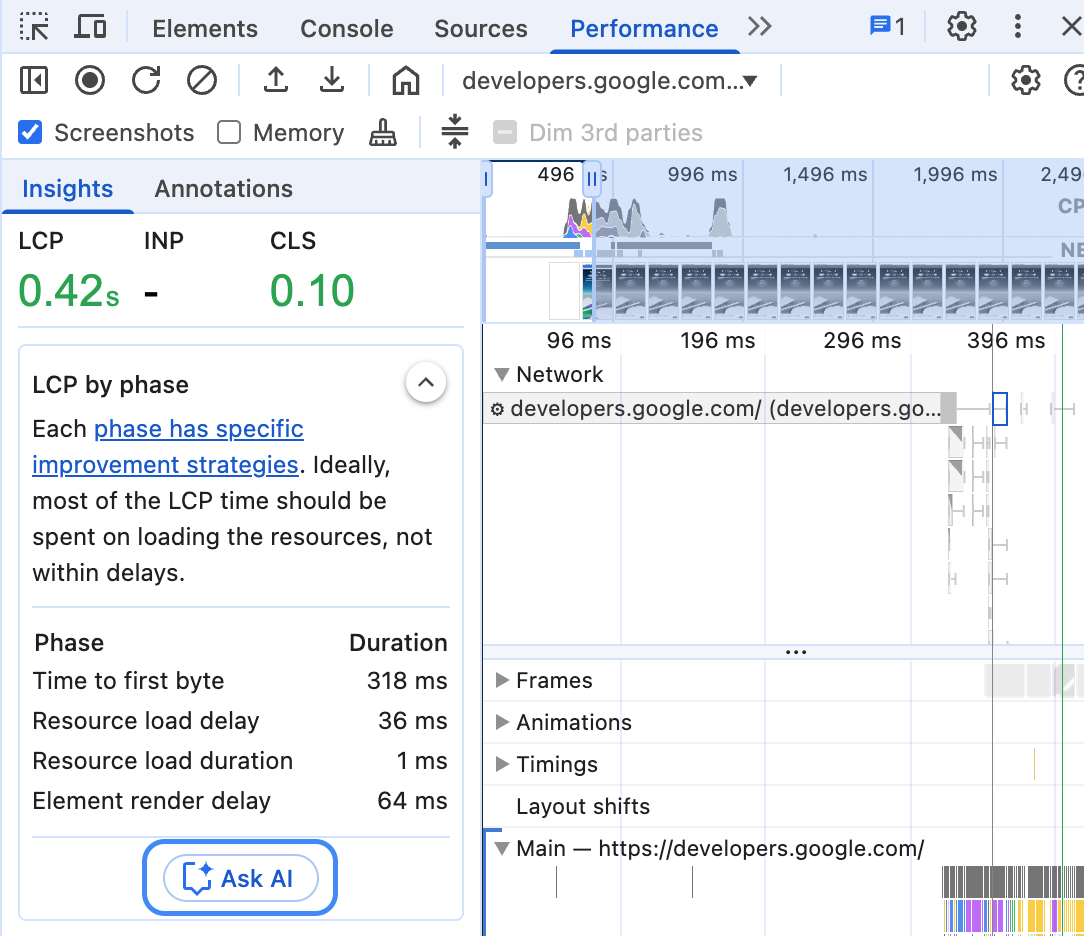Load a profile with the upload icon

coord(277,81)
